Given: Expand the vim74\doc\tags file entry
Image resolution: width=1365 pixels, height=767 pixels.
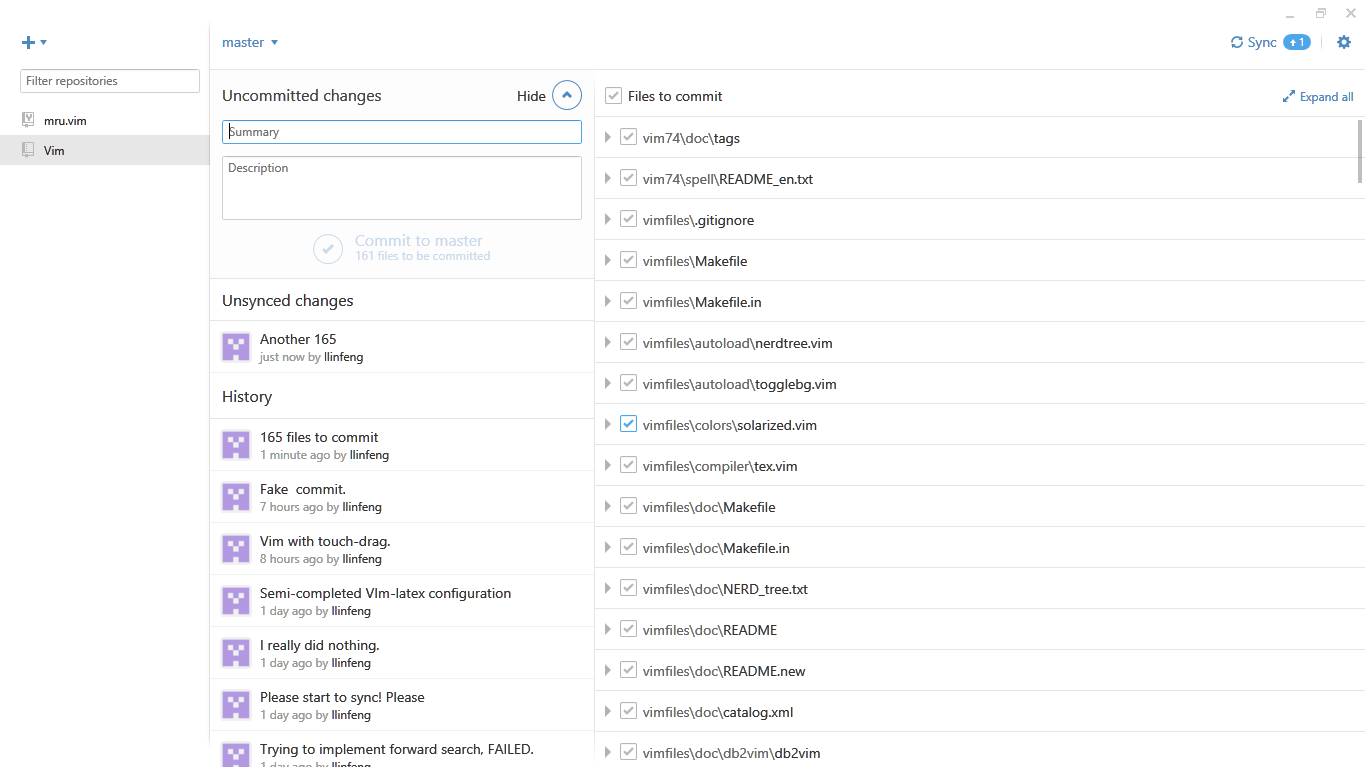Looking at the screenshot, I should [608, 137].
